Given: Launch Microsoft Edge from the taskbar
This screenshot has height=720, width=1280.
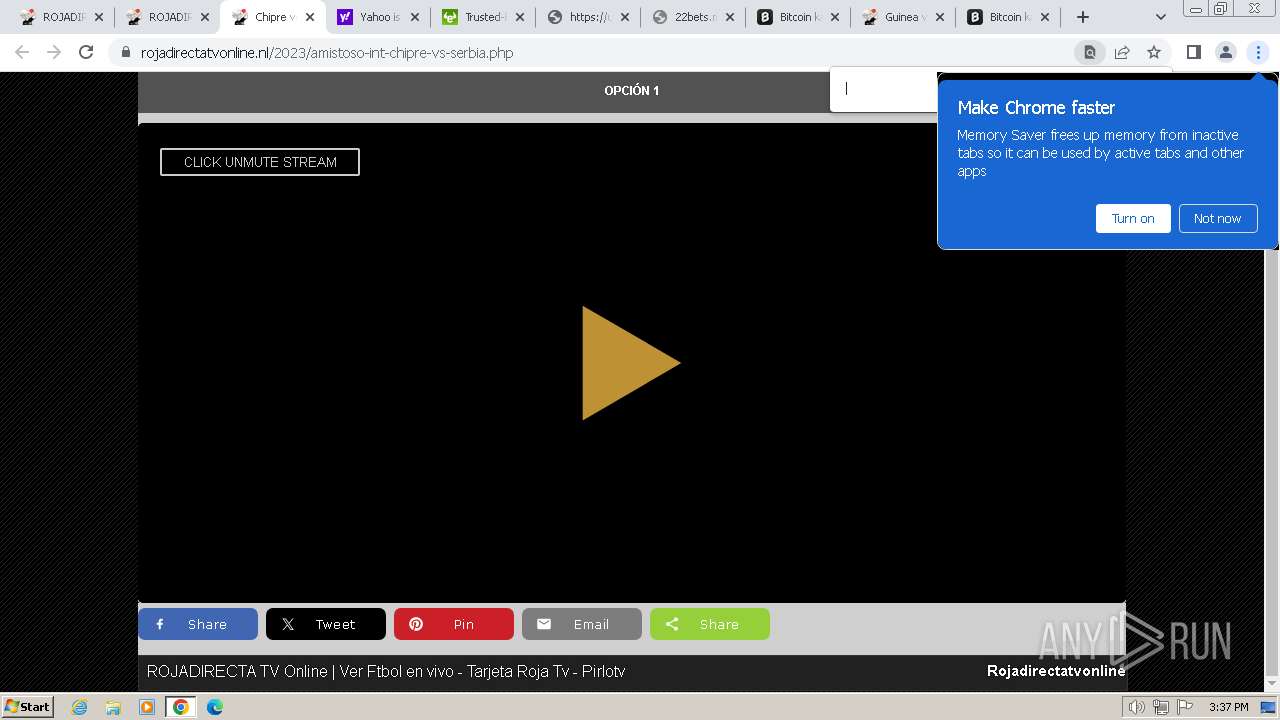Looking at the screenshot, I should (215, 707).
